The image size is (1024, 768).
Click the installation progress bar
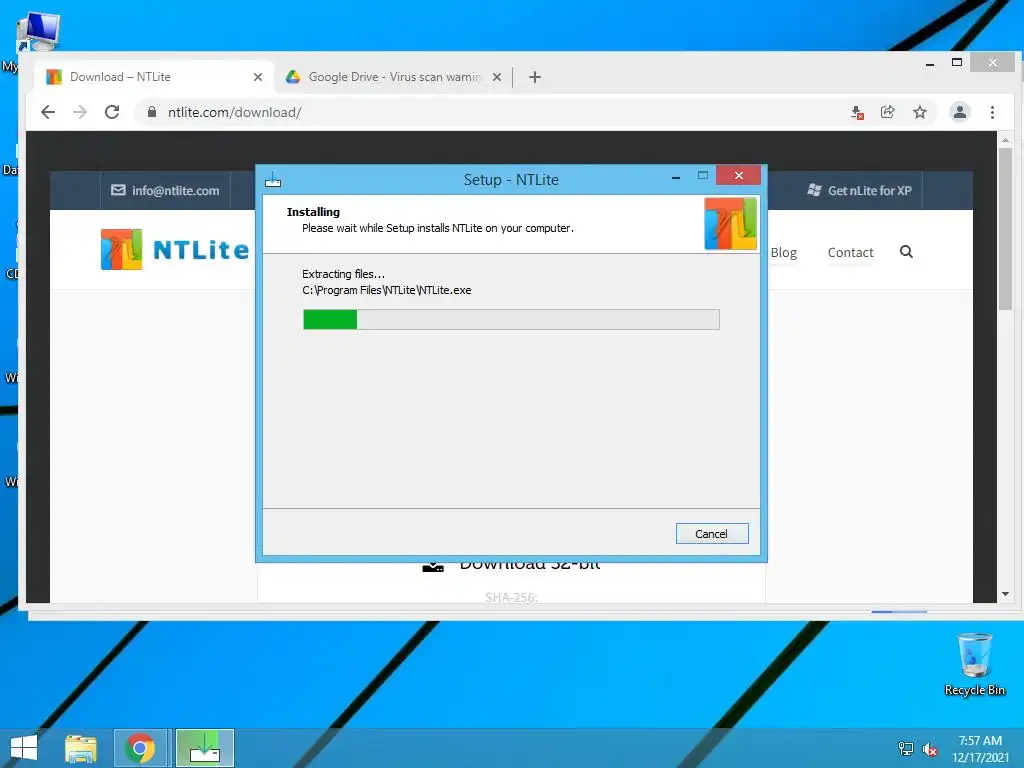[511, 319]
